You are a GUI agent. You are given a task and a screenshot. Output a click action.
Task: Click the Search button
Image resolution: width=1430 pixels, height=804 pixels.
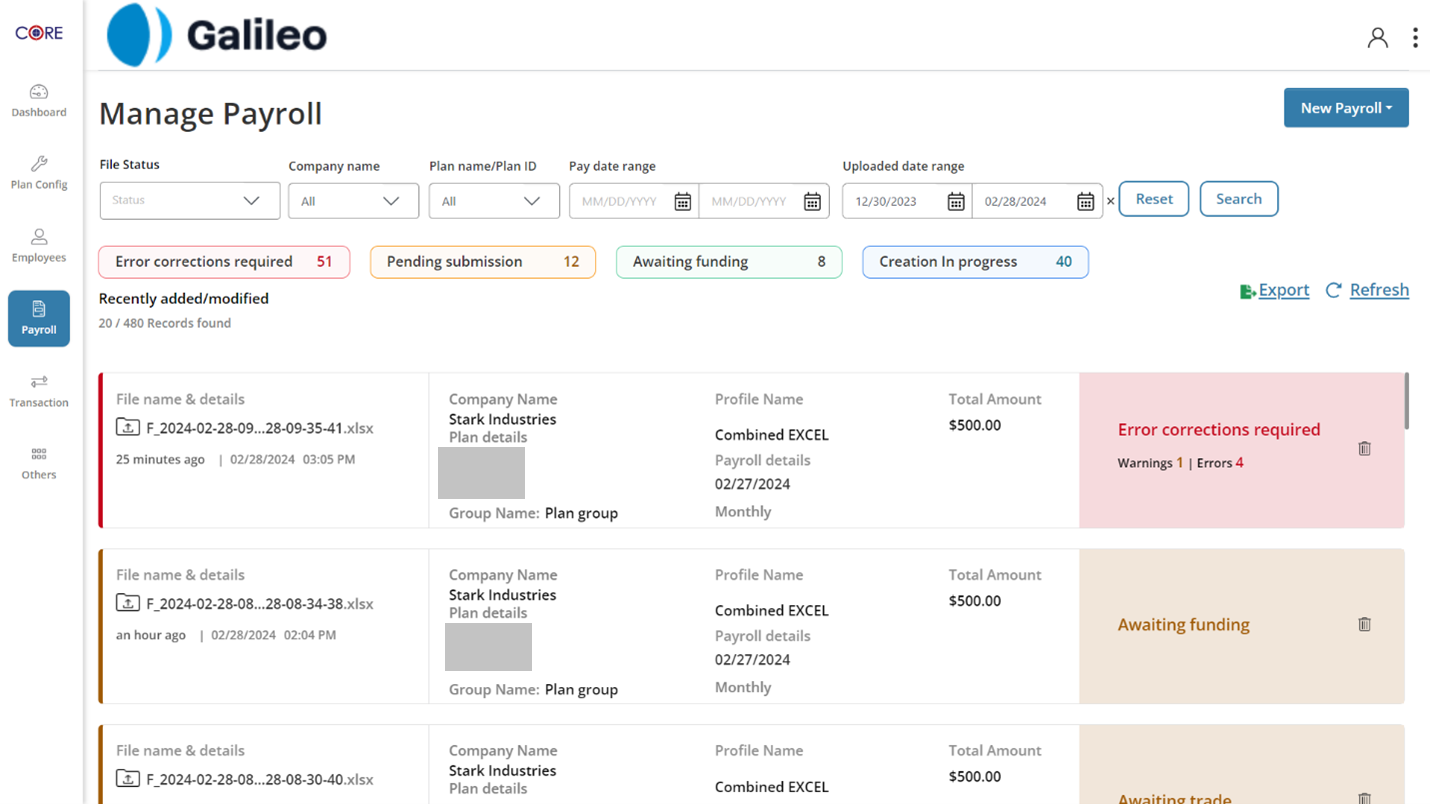pyautogui.click(x=1239, y=199)
